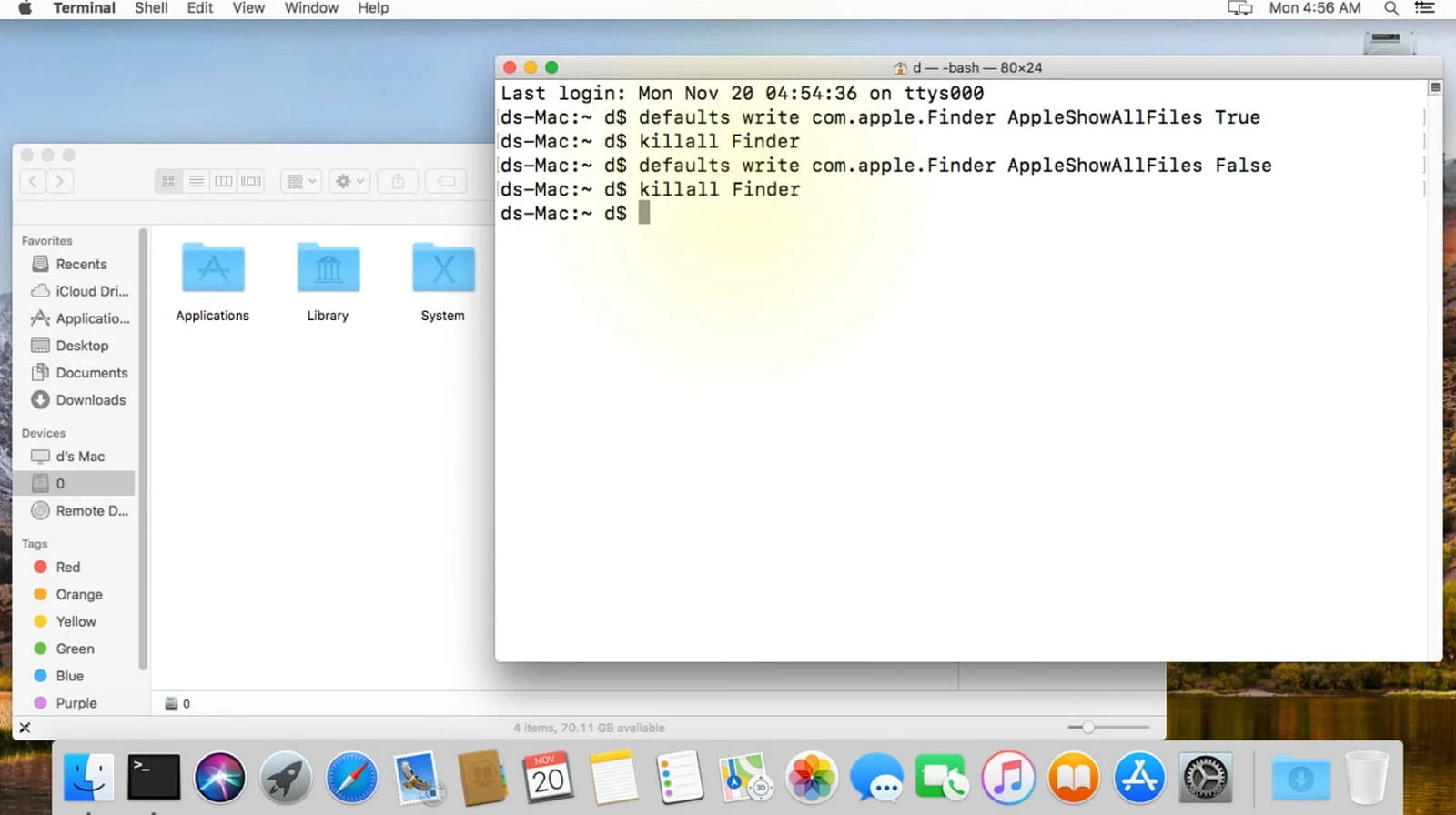Switch Finder to icon view
1456x815 pixels.
coord(168,182)
